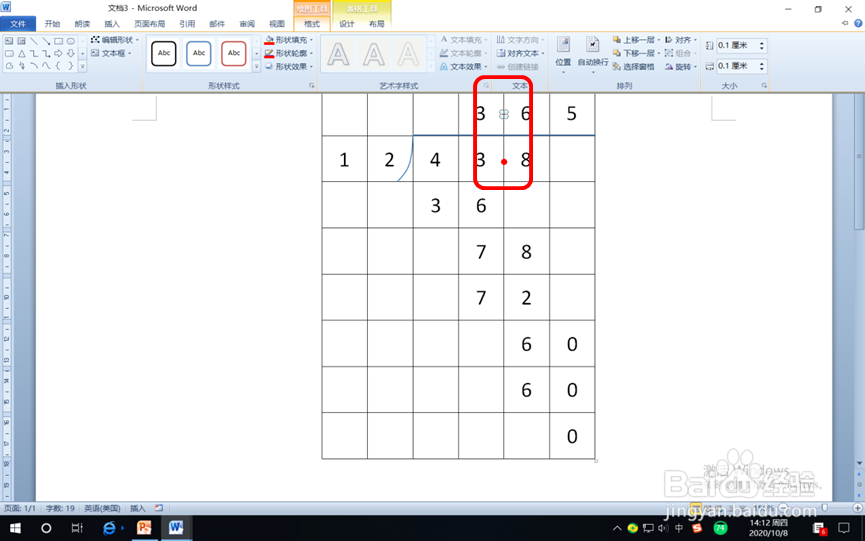Switch to the table Design (设计) tab
Image resolution: width=865 pixels, height=541 pixels.
pyautogui.click(x=347, y=24)
